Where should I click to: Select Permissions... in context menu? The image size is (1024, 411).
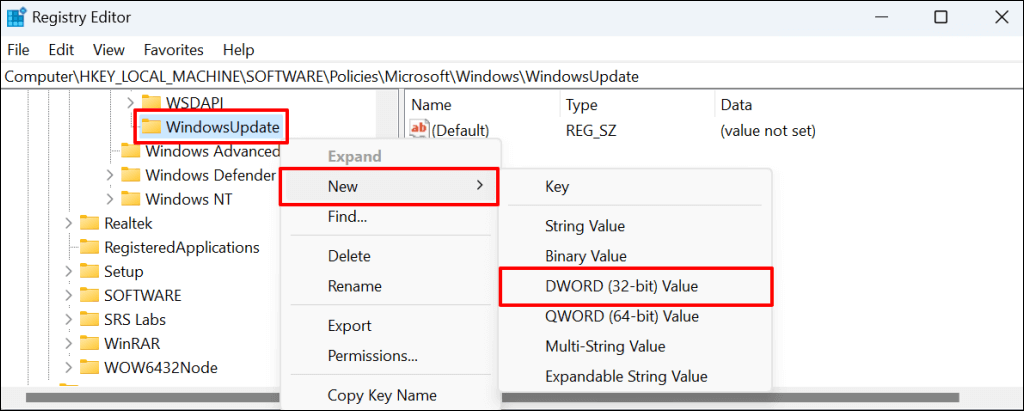[x=372, y=355]
